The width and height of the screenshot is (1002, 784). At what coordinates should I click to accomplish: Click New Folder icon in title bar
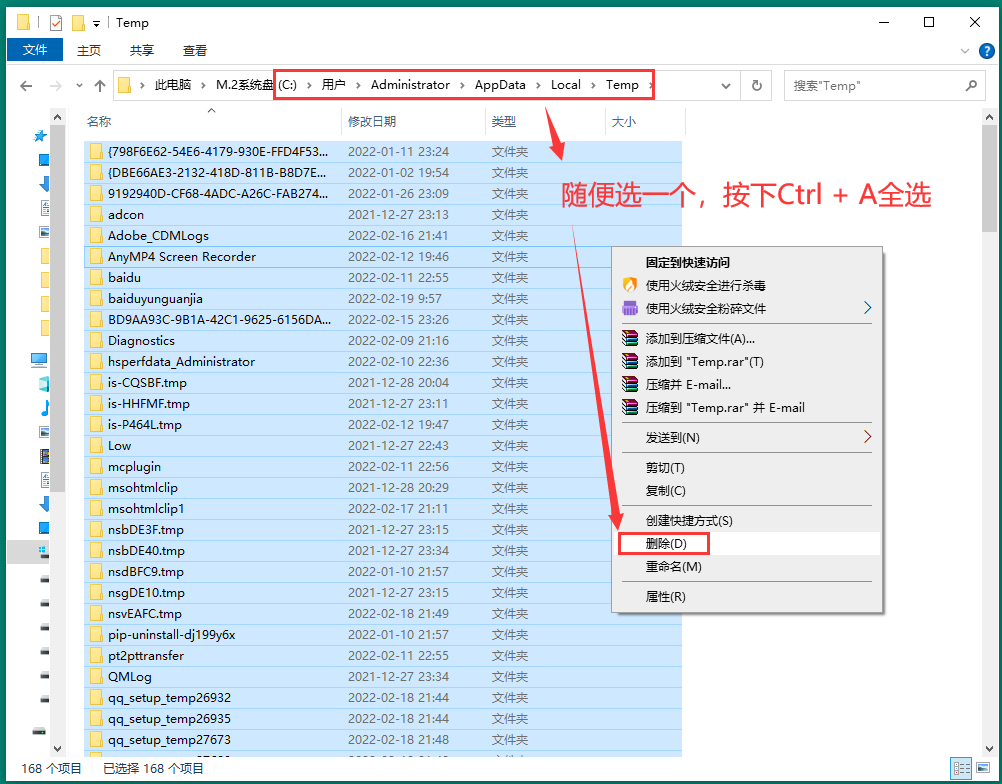pos(78,23)
